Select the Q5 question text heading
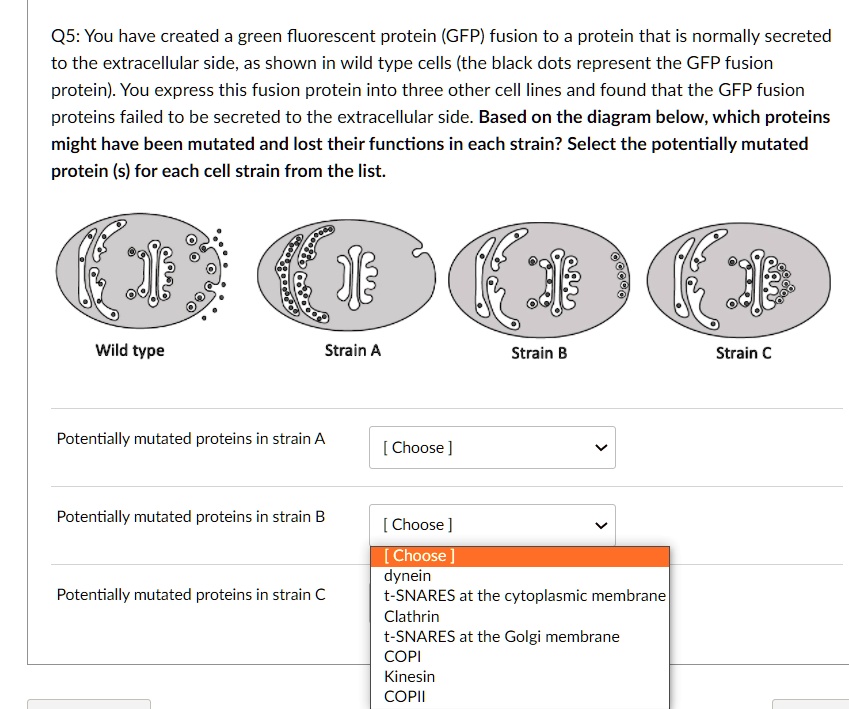Image resolution: width=849 pixels, height=709 pixels. click(440, 103)
